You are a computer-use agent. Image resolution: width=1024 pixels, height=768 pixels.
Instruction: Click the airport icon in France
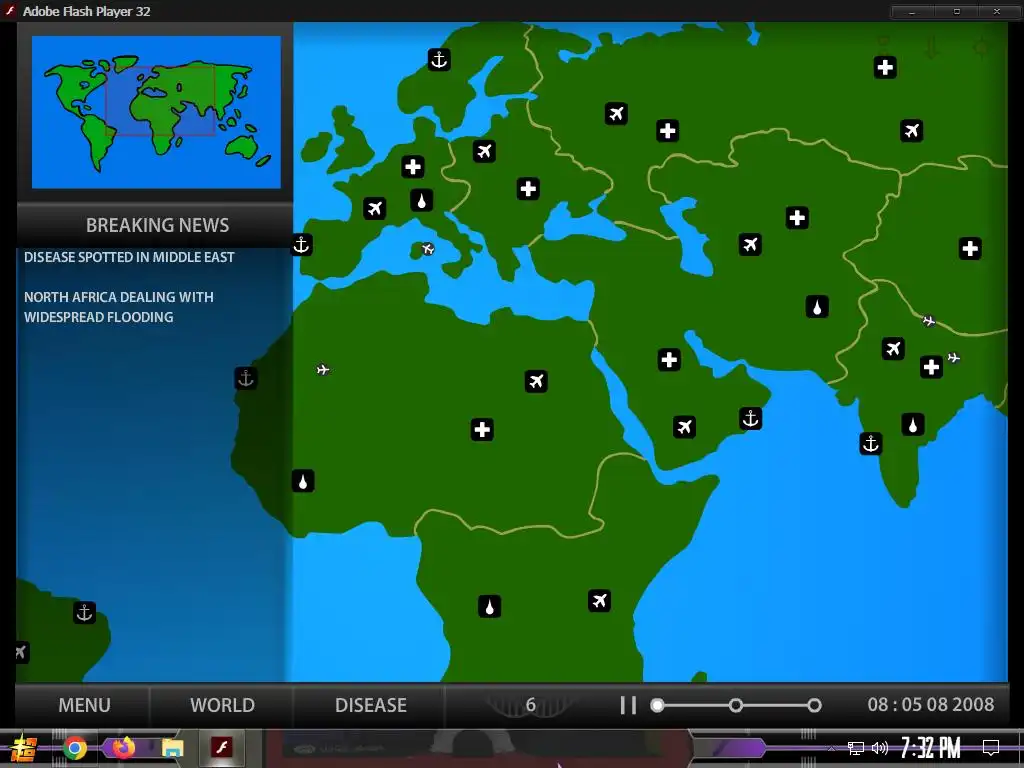pyautogui.click(x=375, y=208)
